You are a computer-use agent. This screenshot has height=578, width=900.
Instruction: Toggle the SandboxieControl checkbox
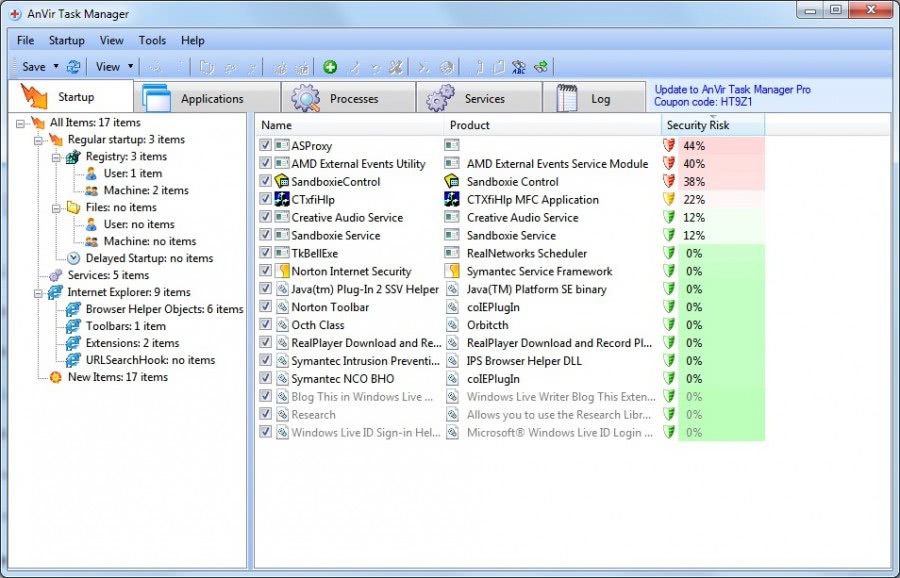(265, 181)
